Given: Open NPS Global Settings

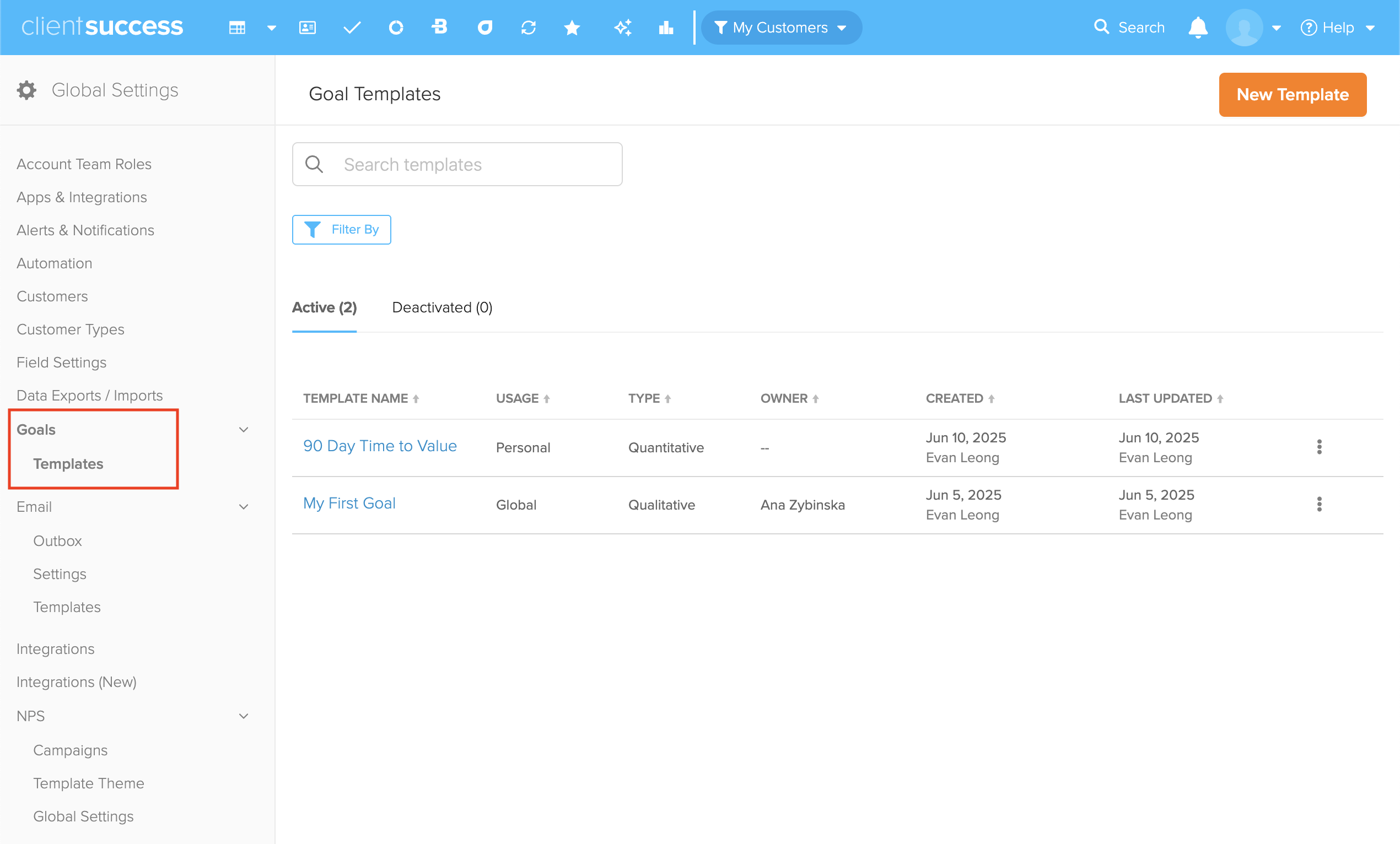Looking at the screenshot, I should click(84, 816).
